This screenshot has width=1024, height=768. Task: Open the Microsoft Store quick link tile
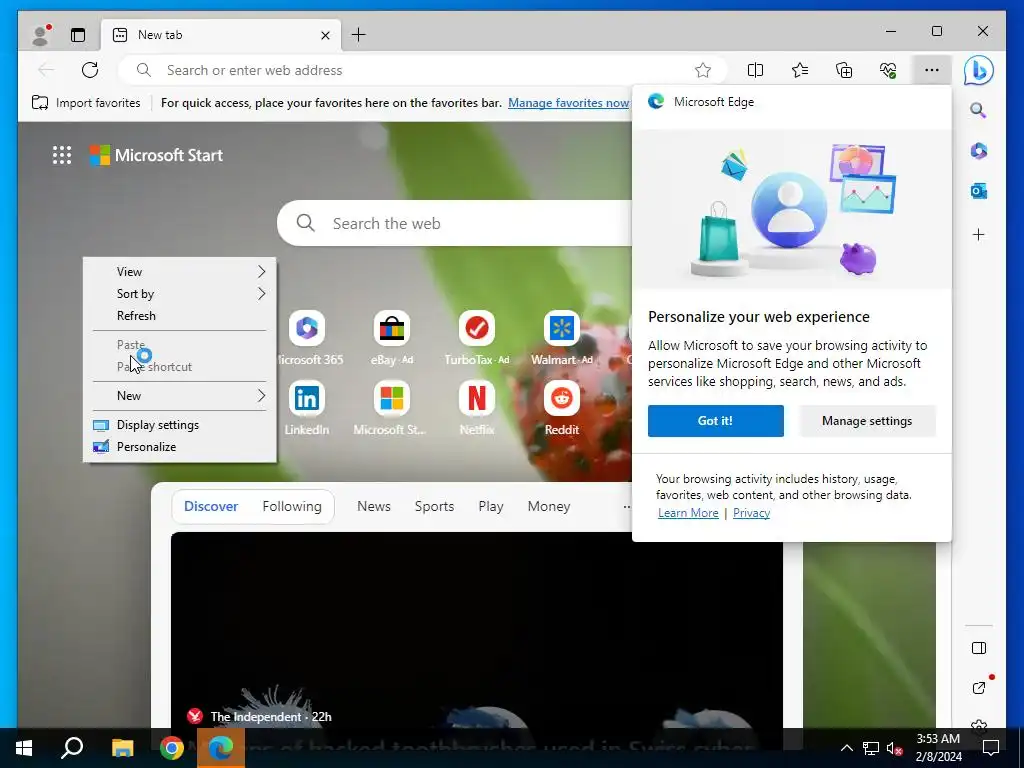click(392, 408)
